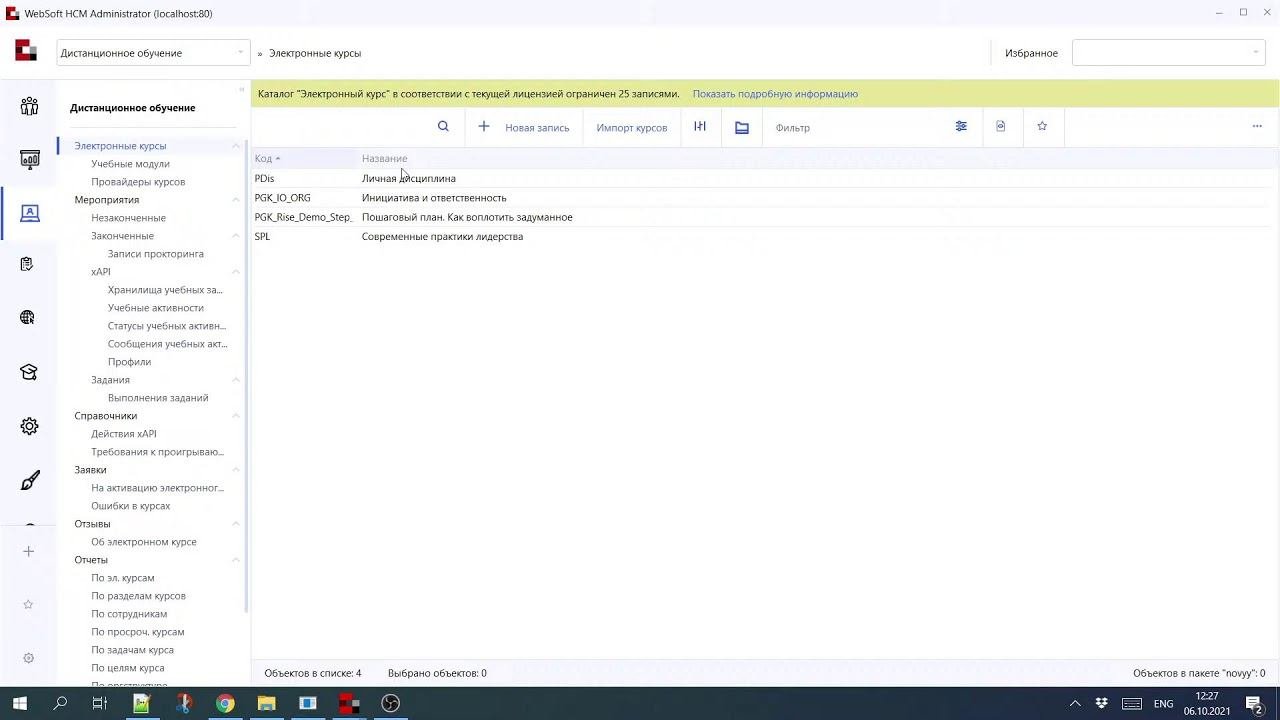Viewport: 1280px width, 720px height.
Task: Collapse the Отзывы tree node
Action: pyautogui.click(x=236, y=524)
